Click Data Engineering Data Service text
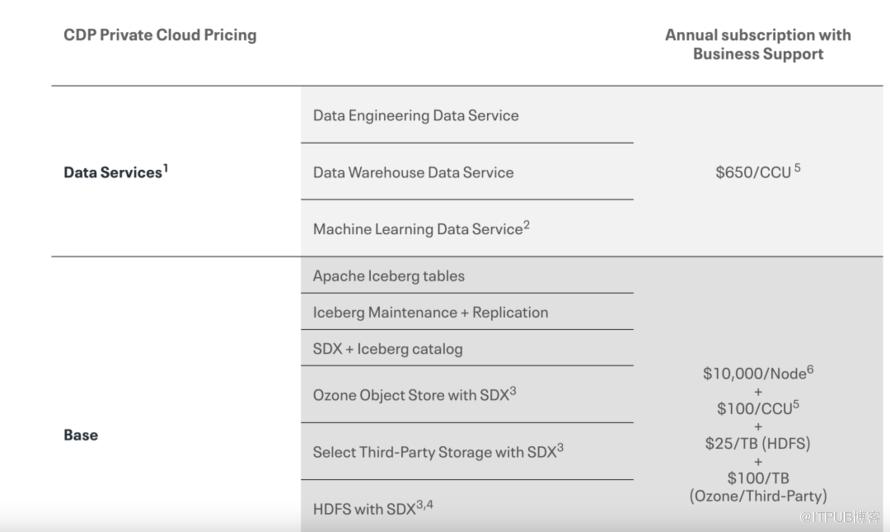 point(416,115)
